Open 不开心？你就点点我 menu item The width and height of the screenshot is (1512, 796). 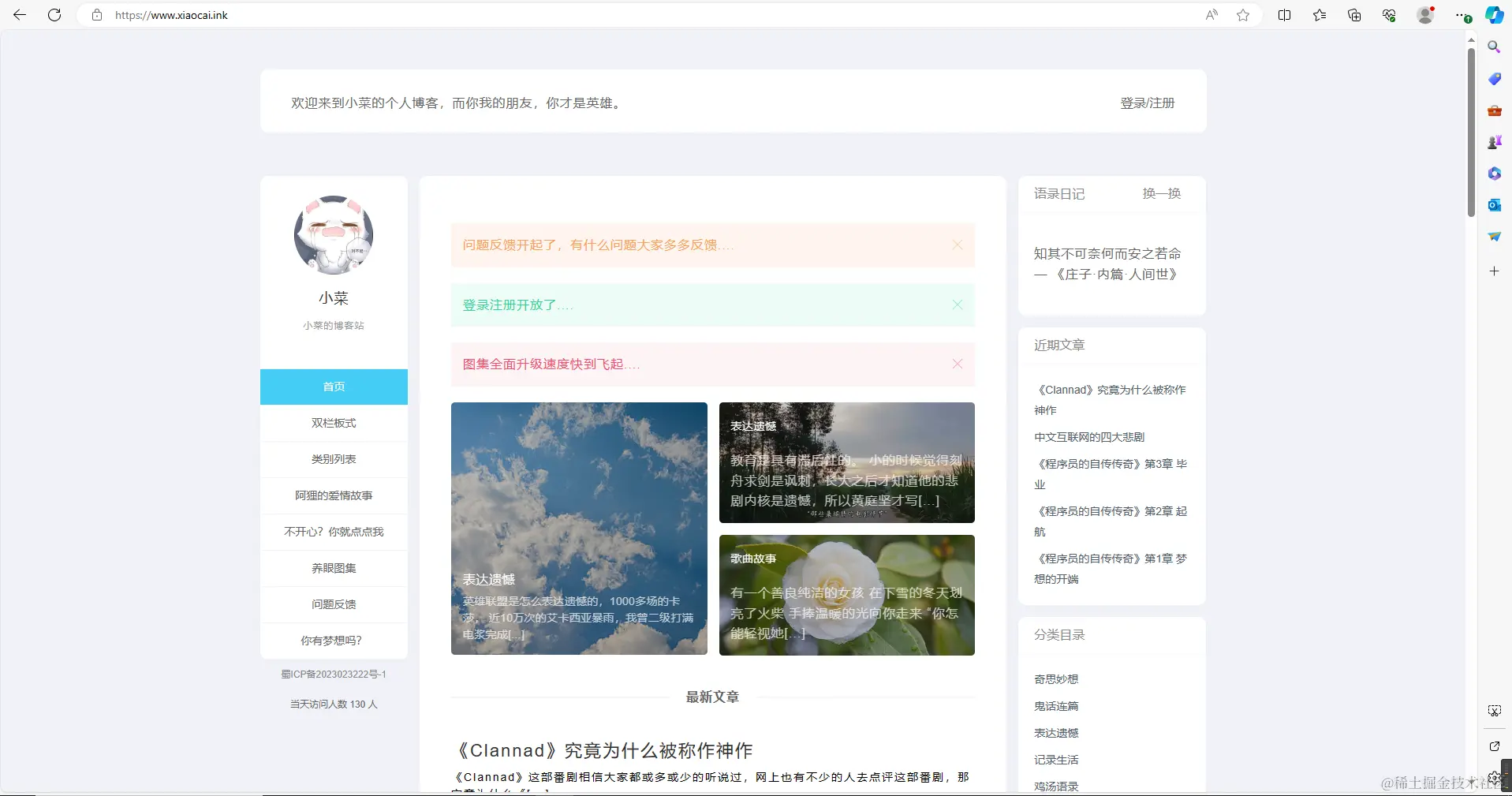tap(334, 532)
